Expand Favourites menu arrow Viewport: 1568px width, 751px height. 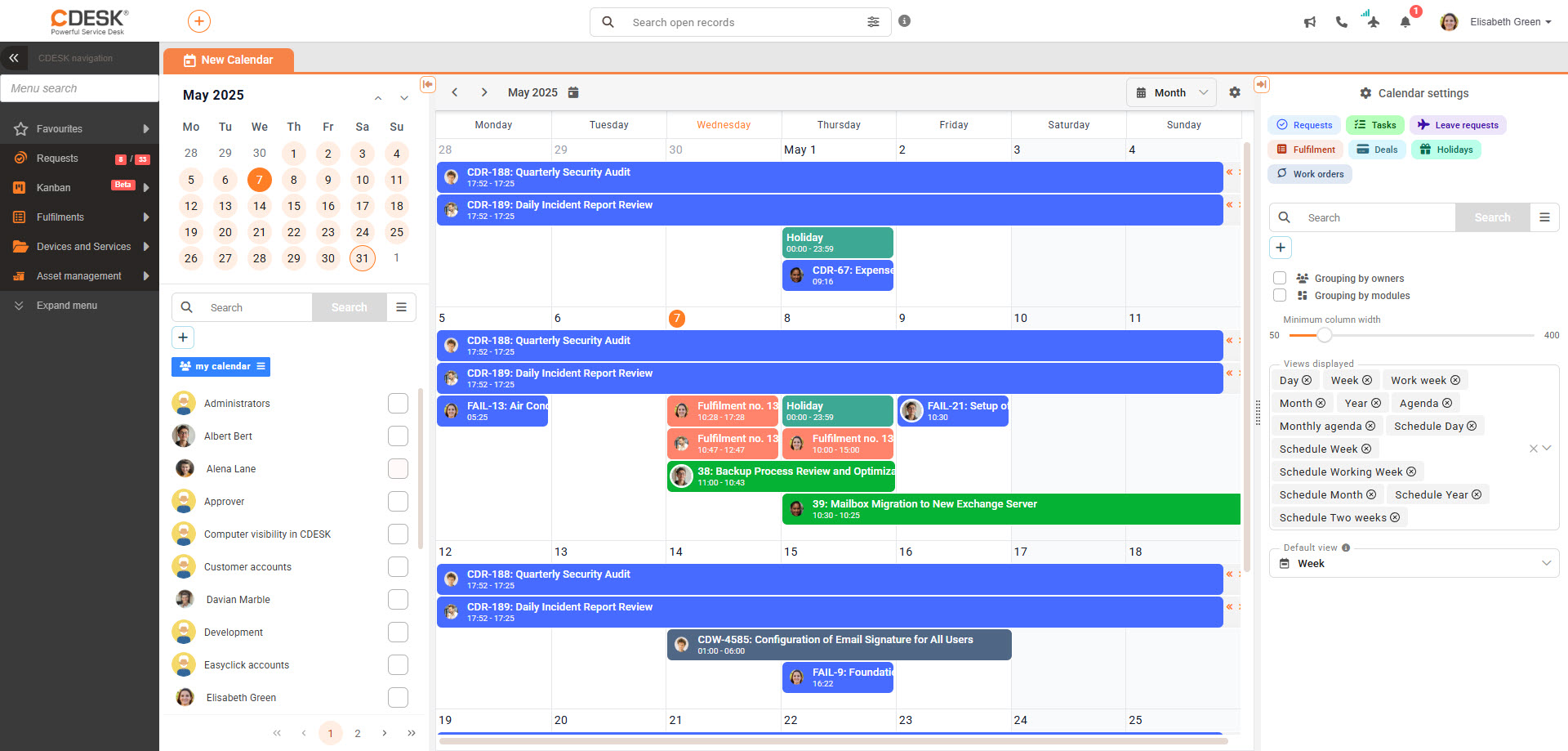[x=146, y=129]
